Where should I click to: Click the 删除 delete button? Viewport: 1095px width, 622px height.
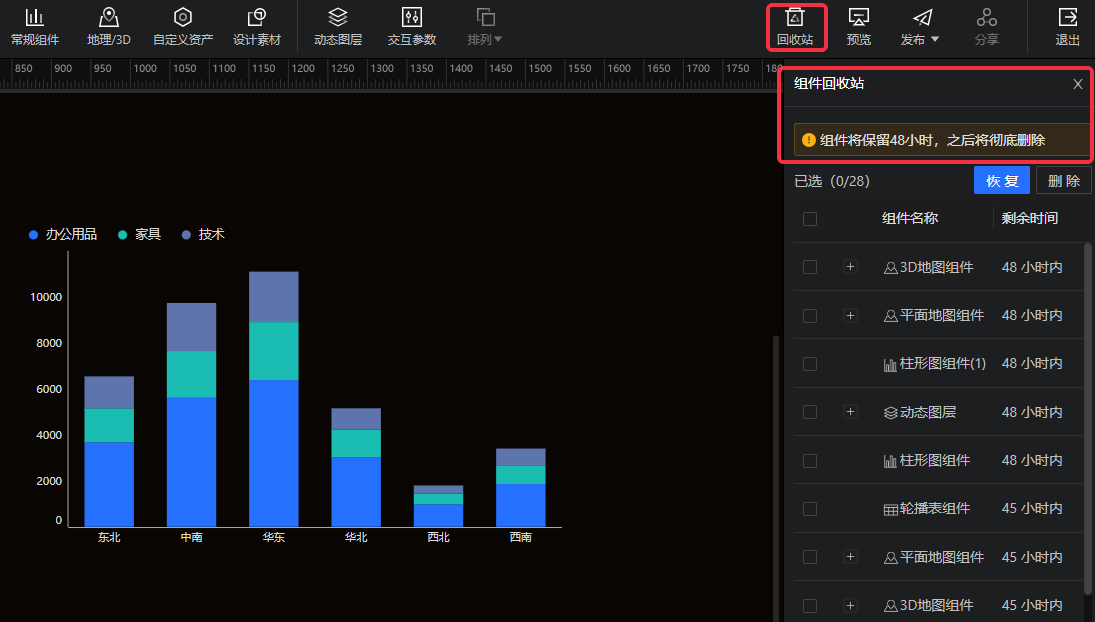coord(1063,181)
